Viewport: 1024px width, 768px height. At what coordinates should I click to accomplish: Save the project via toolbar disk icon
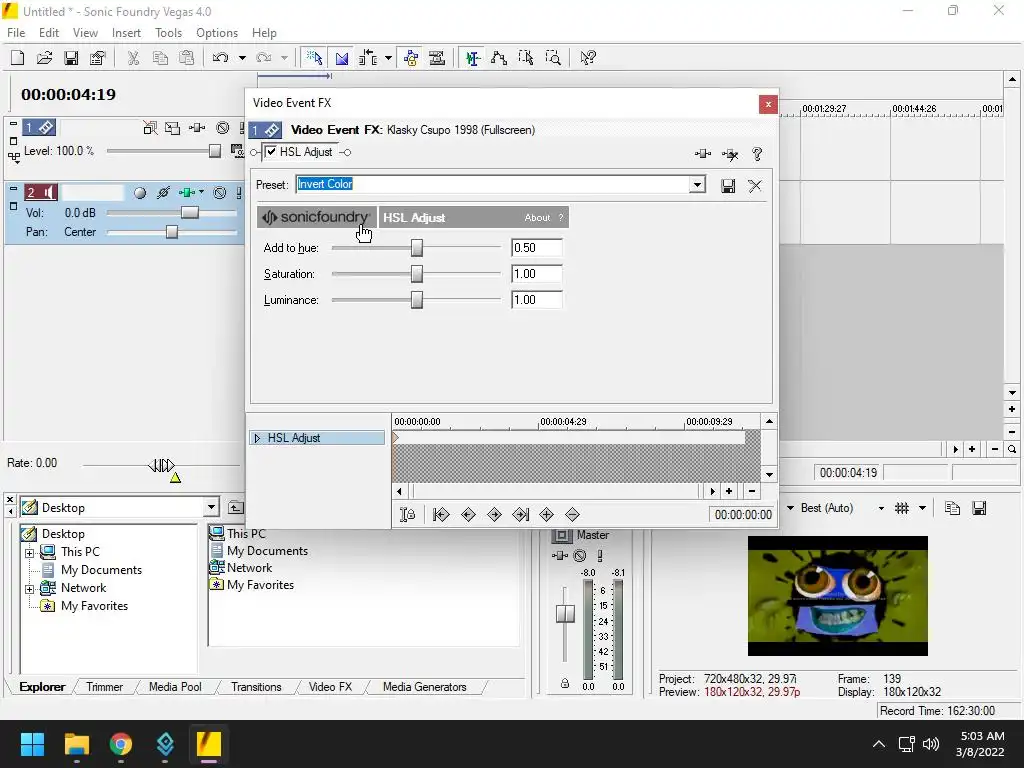click(x=71, y=58)
